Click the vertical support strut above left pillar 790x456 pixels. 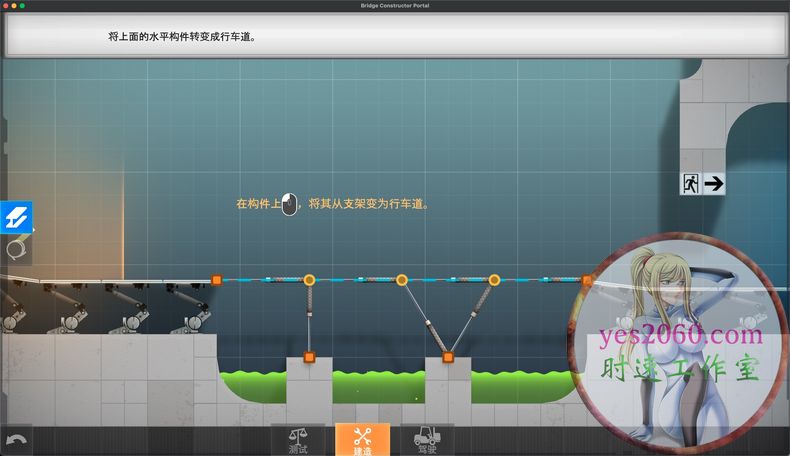(309, 320)
